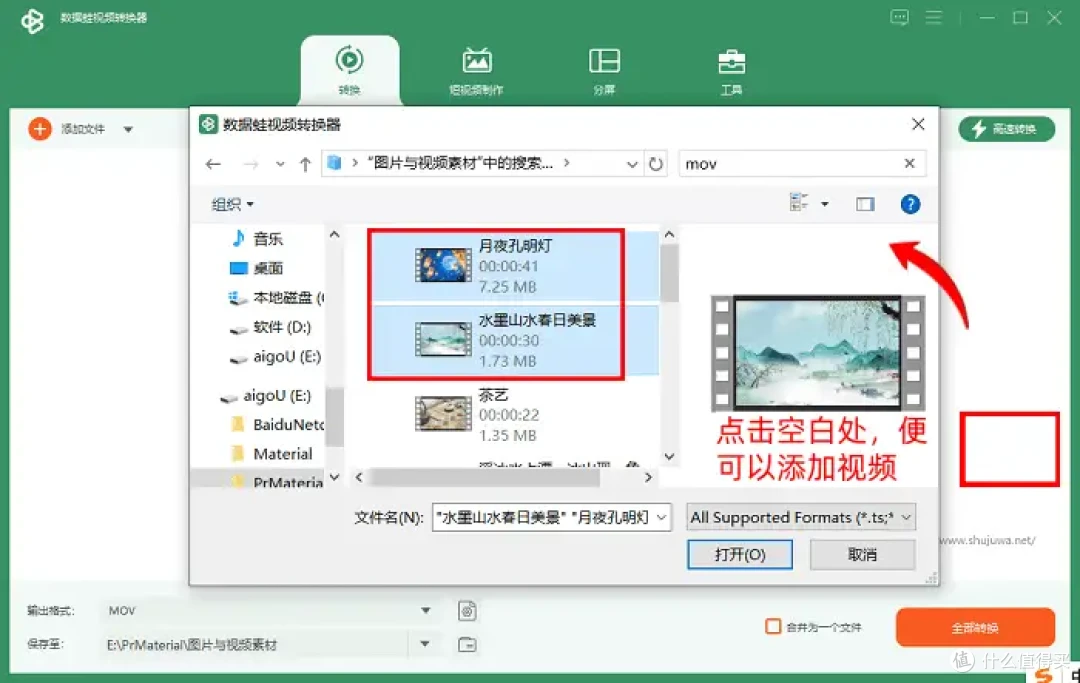
Task: Go up one folder level
Action: 305,164
